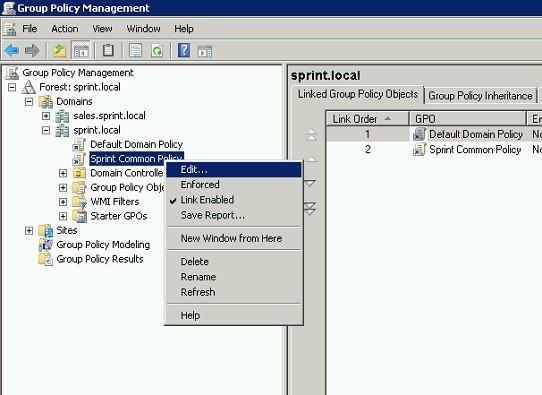The width and height of the screenshot is (542, 395).
Task: Click the Domains folder icon
Action: (46, 102)
